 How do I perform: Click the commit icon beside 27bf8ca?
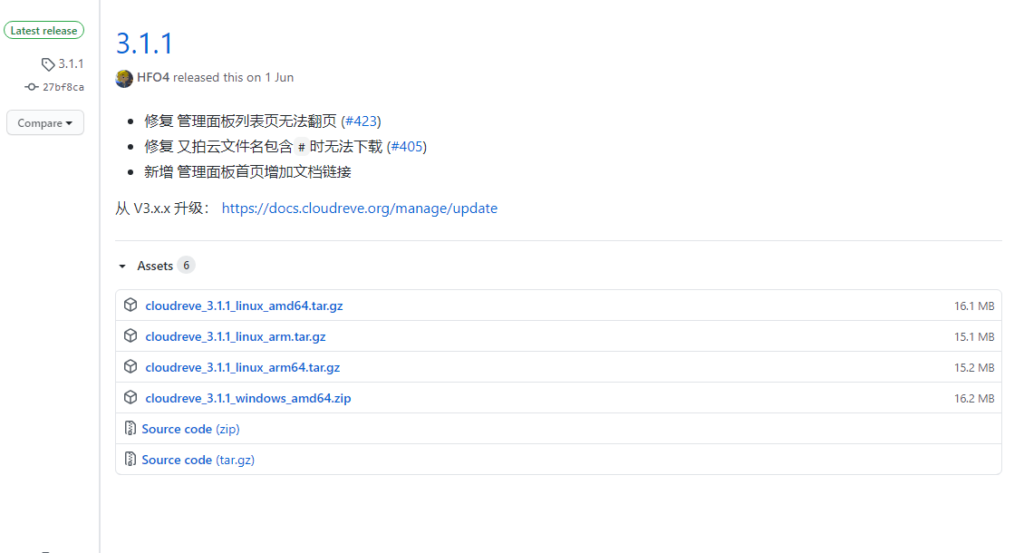coord(31,87)
